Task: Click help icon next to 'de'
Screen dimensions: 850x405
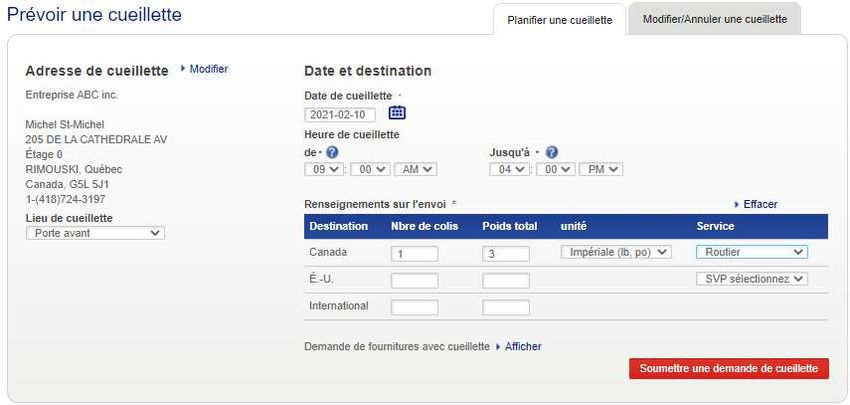Action: pyautogui.click(x=332, y=152)
